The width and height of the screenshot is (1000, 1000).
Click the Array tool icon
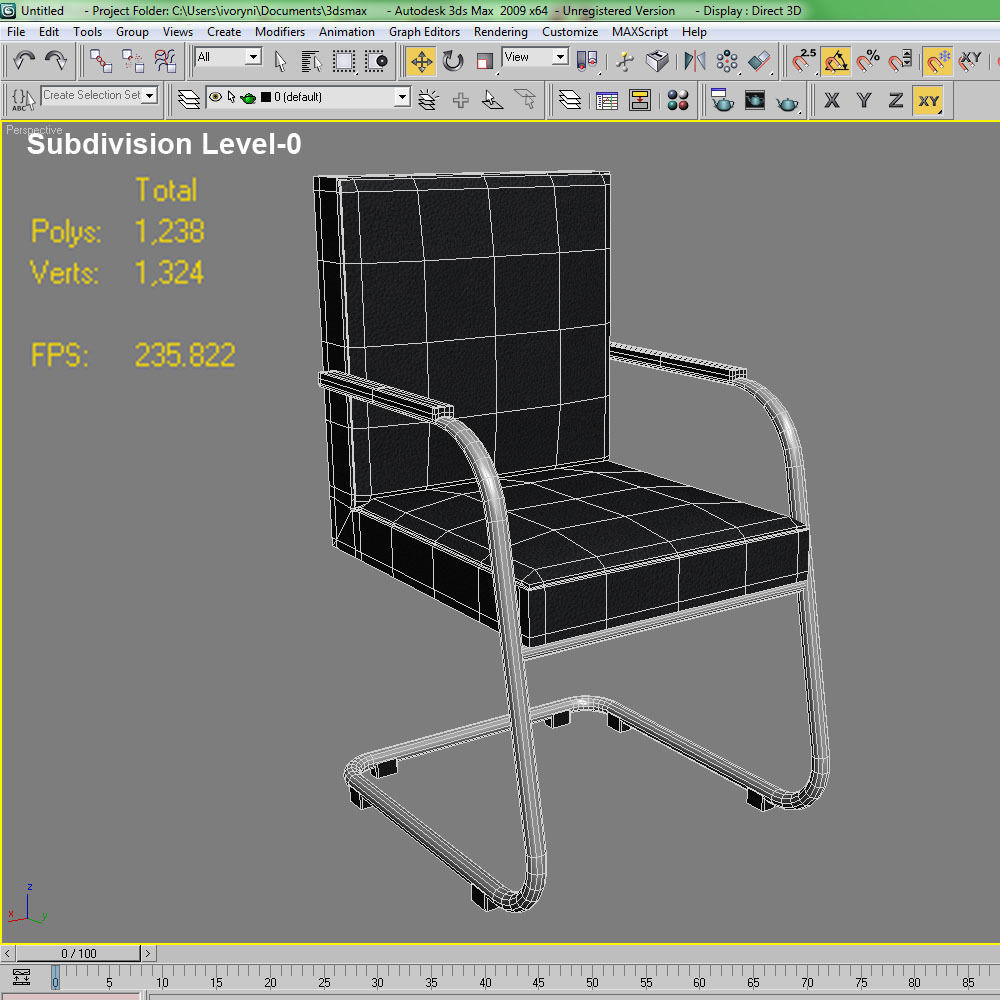(x=726, y=61)
